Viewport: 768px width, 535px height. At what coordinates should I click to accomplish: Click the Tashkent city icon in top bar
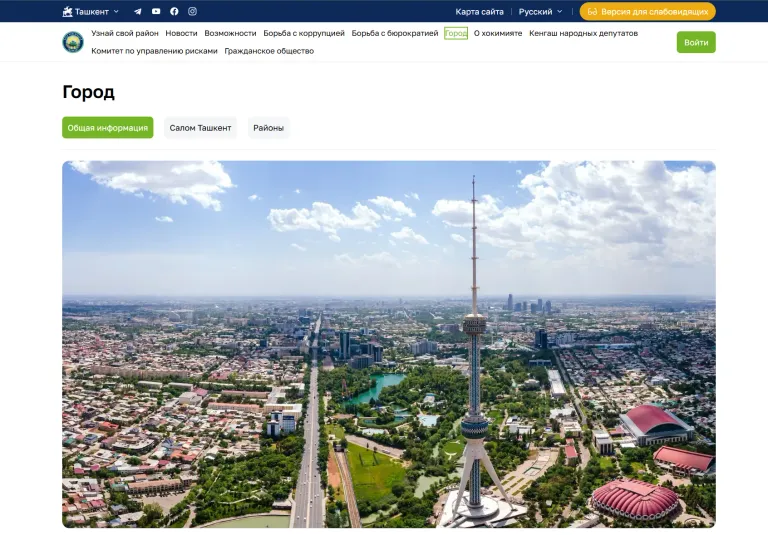coord(68,11)
